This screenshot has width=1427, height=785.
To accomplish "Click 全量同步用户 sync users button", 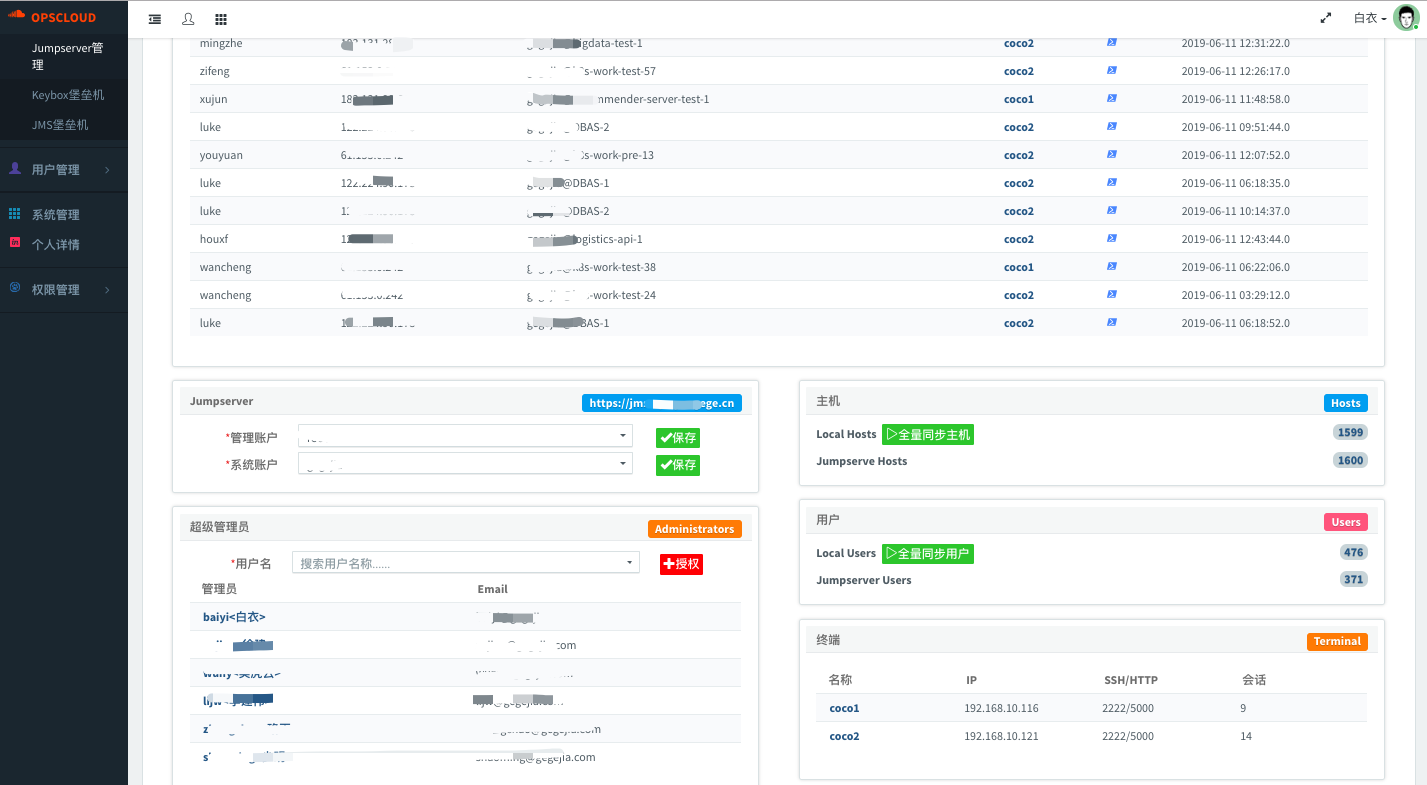I will (927, 553).
